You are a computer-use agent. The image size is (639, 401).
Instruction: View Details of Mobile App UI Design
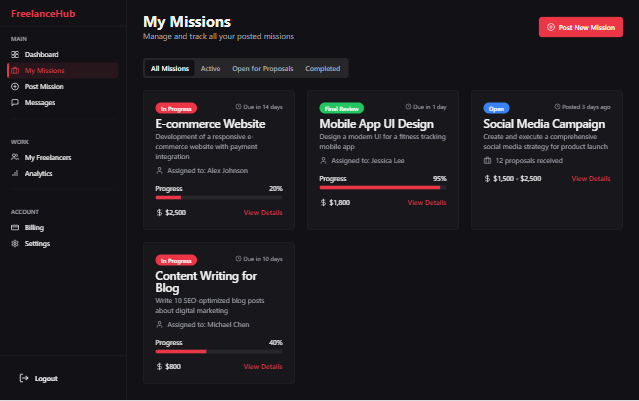point(427,203)
